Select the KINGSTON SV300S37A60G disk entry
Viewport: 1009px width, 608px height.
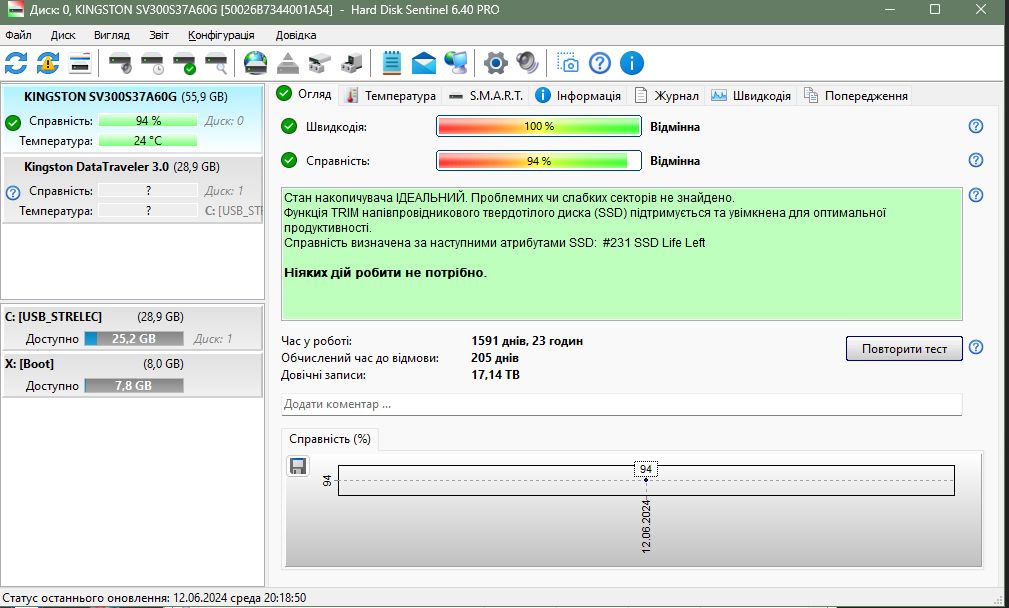133,118
